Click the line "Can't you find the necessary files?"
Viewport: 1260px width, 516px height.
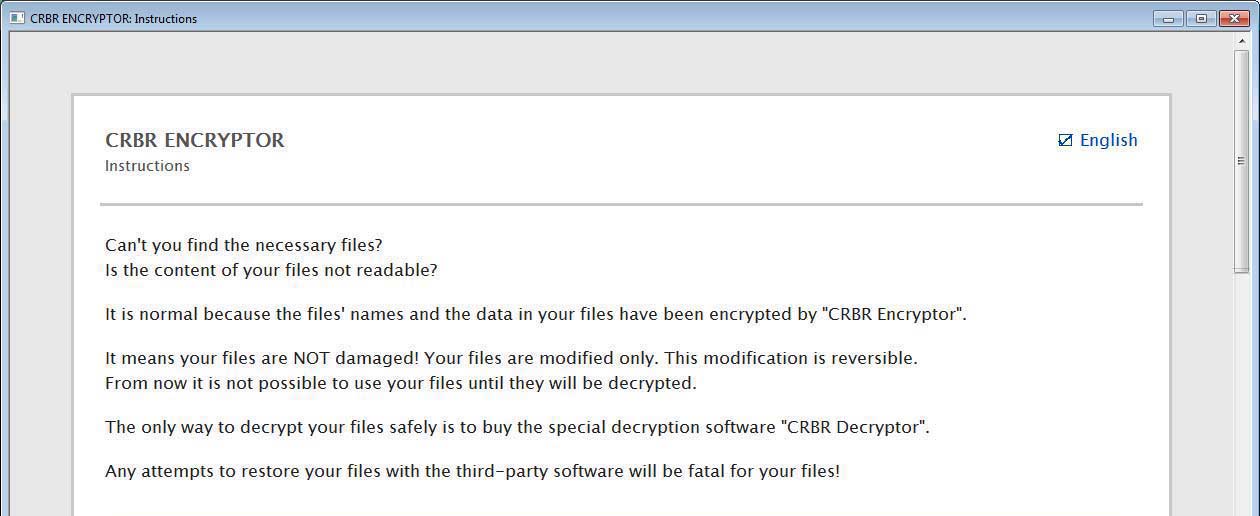tap(244, 245)
